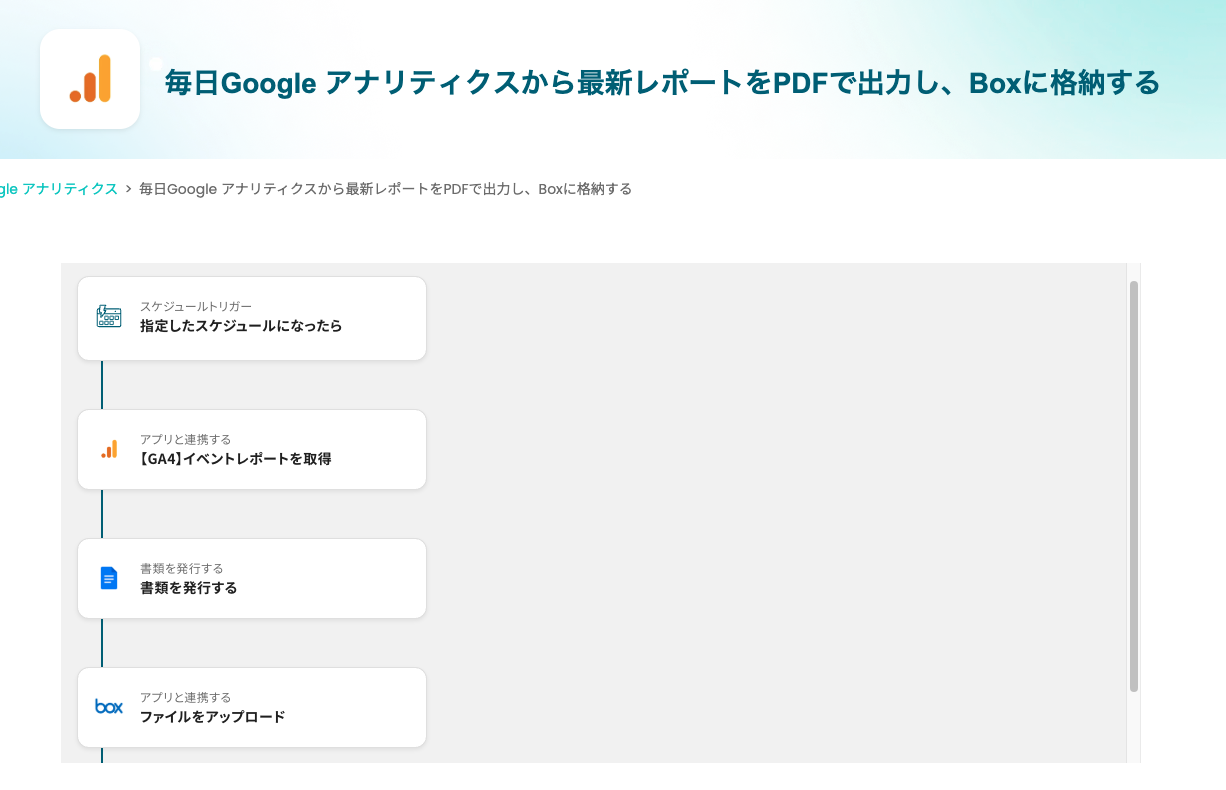Click the アプリと連携する label above GA4 step

click(186, 439)
